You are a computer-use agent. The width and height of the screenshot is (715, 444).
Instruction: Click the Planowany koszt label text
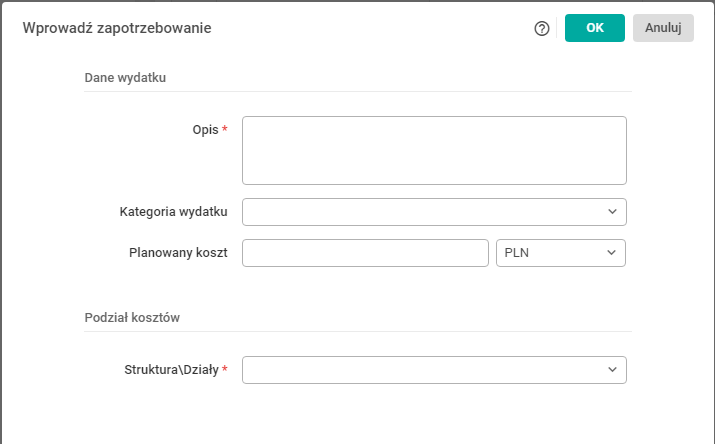178,253
